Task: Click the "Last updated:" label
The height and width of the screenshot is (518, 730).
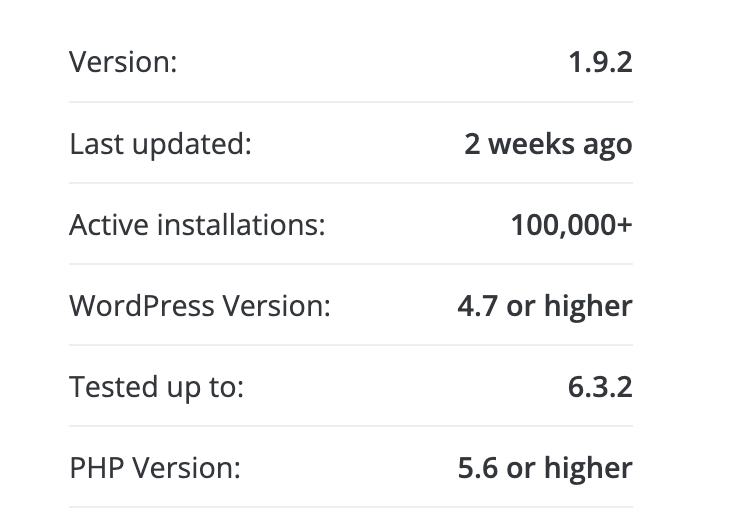Action: (x=160, y=144)
